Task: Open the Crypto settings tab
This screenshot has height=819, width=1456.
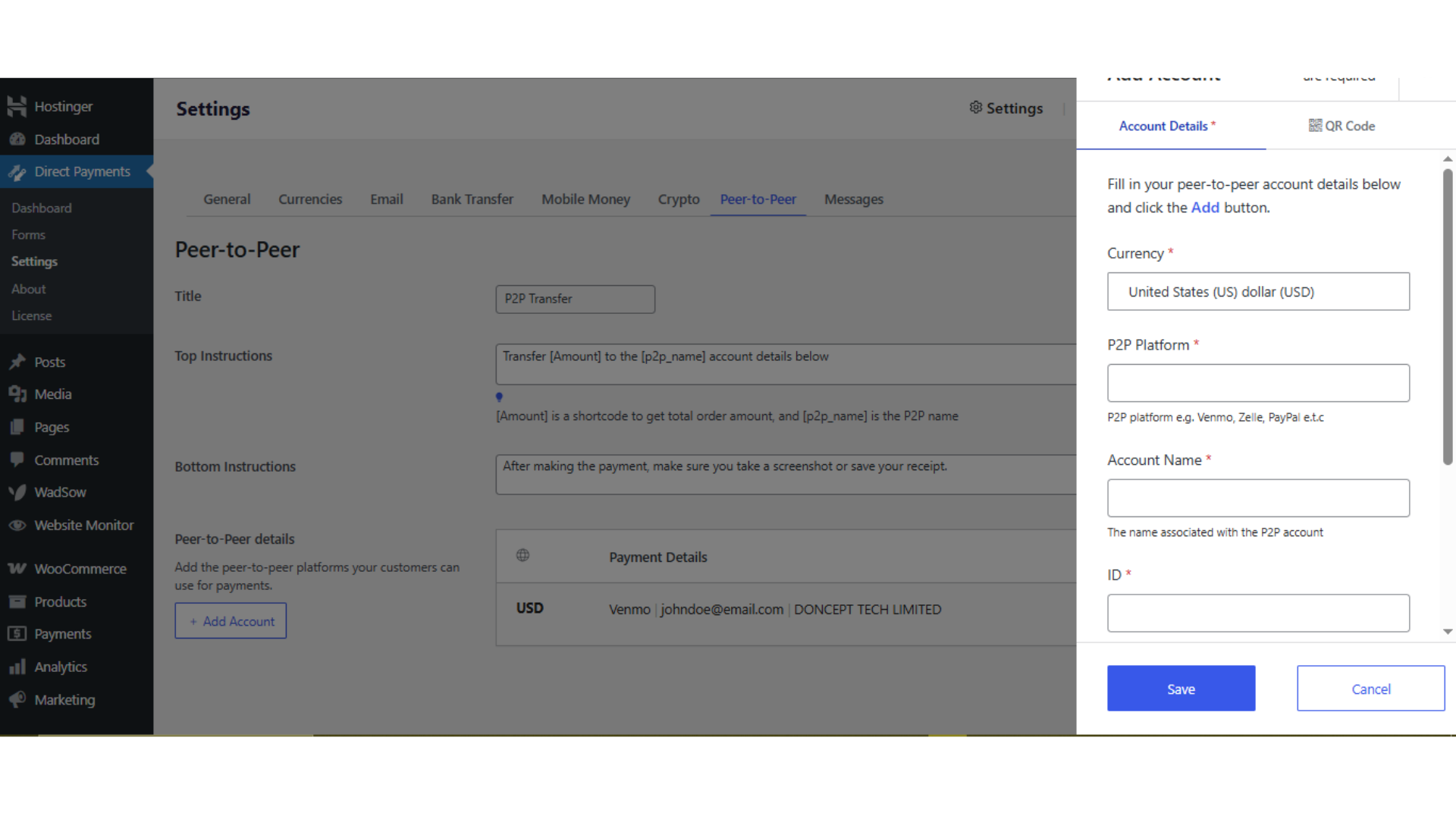Action: coord(678,199)
